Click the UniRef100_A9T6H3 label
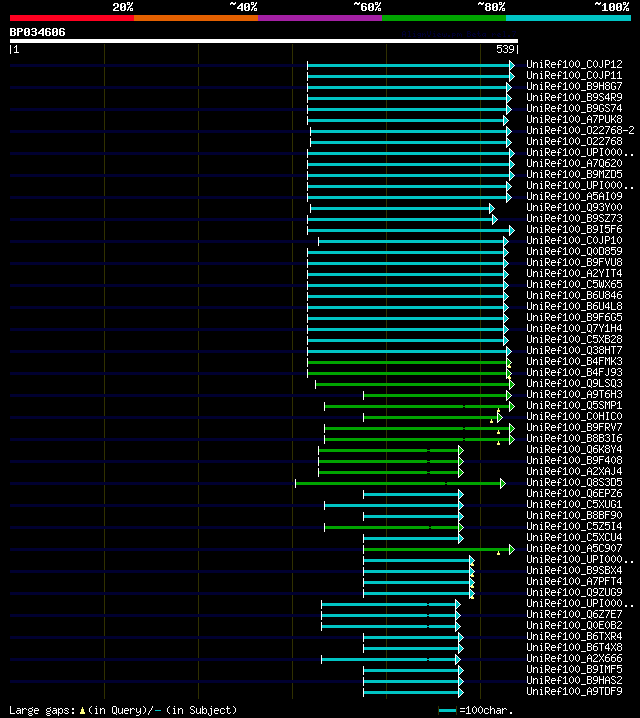The height and width of the screenshot is (718, 640). [574, 394]
